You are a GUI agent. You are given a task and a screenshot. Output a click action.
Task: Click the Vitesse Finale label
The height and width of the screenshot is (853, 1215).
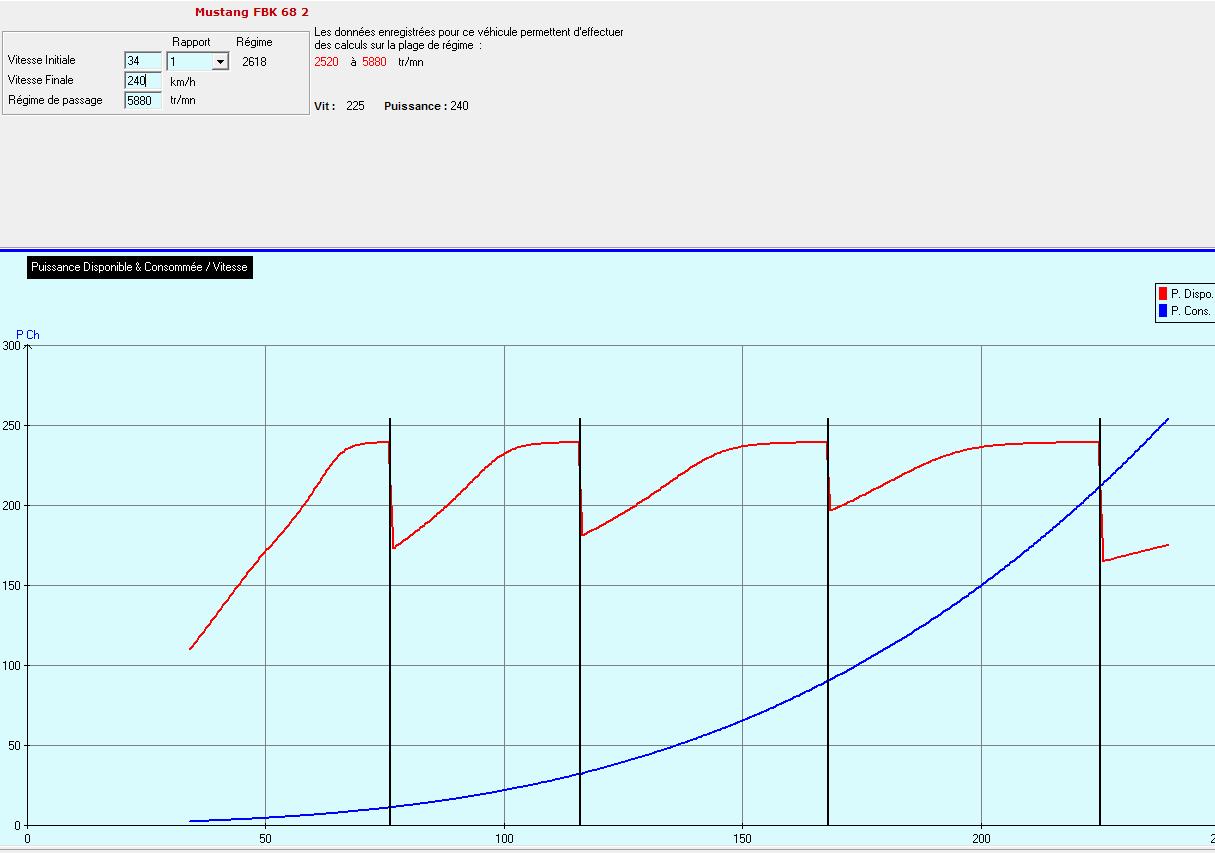[x=40, y=80]
